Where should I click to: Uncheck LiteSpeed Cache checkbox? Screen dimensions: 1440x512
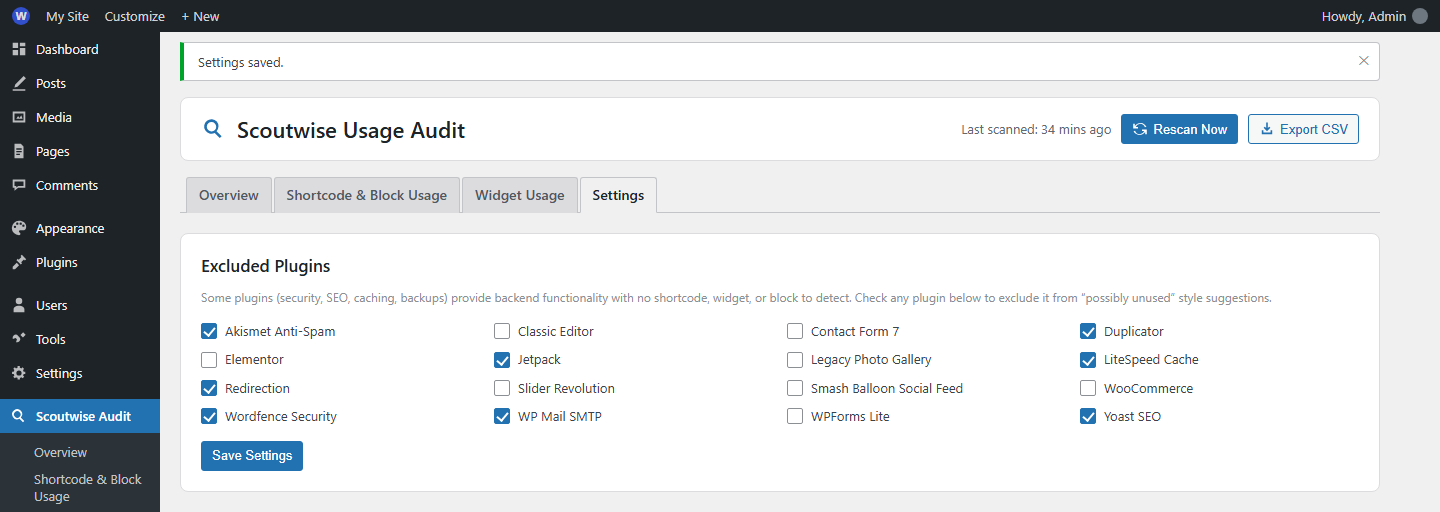pyautogui.click(x=1088, y=359)
